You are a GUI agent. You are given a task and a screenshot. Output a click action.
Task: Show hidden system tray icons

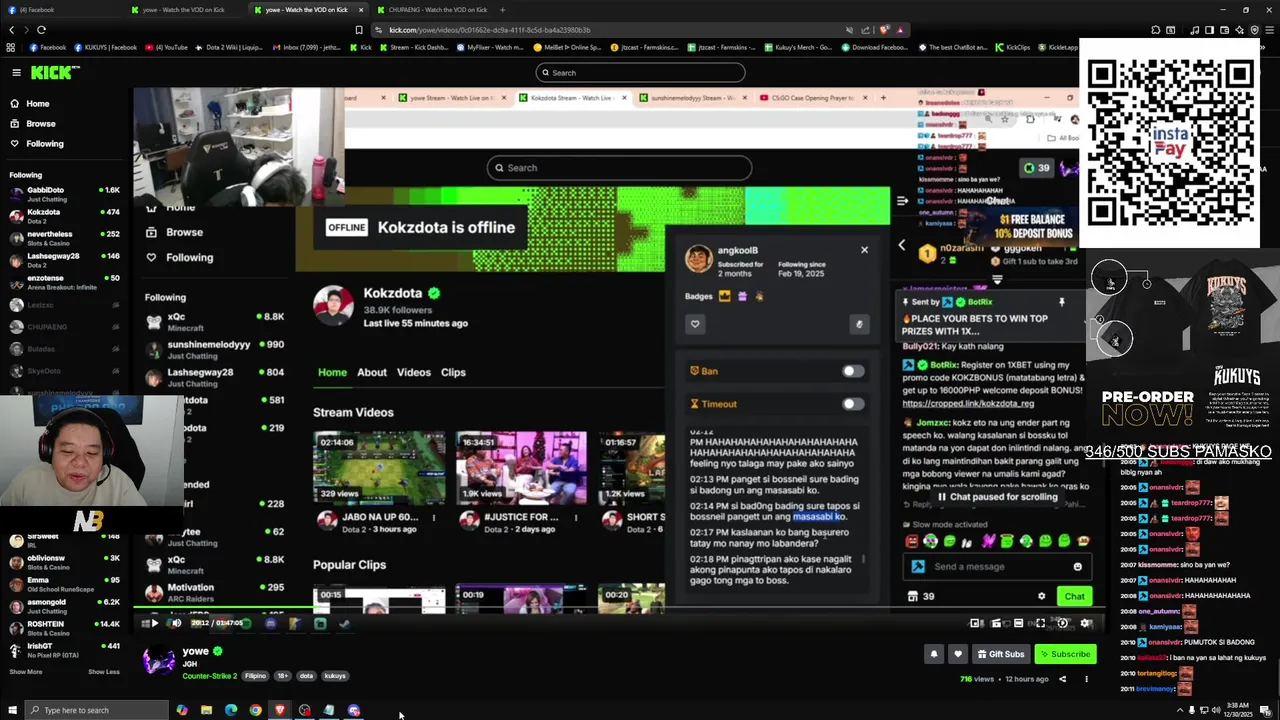pyautogui.click(x=1180, y=710)
